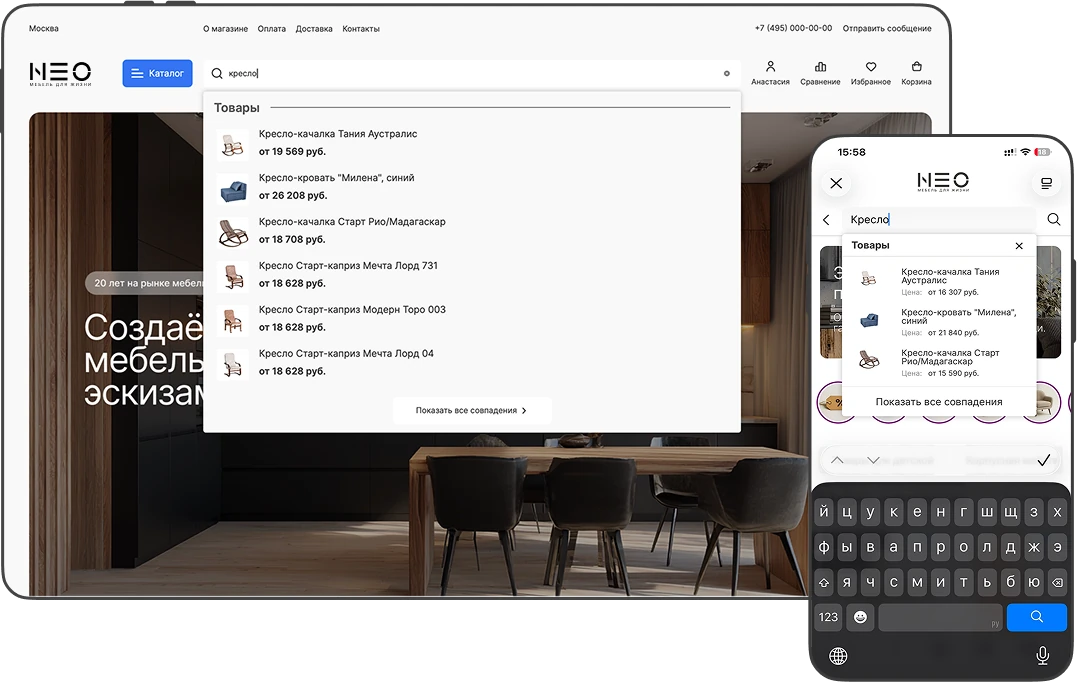Confirm with the keyboard toolbar checkmark
Screen dimensions: 1079x684
coord(1044,460)
